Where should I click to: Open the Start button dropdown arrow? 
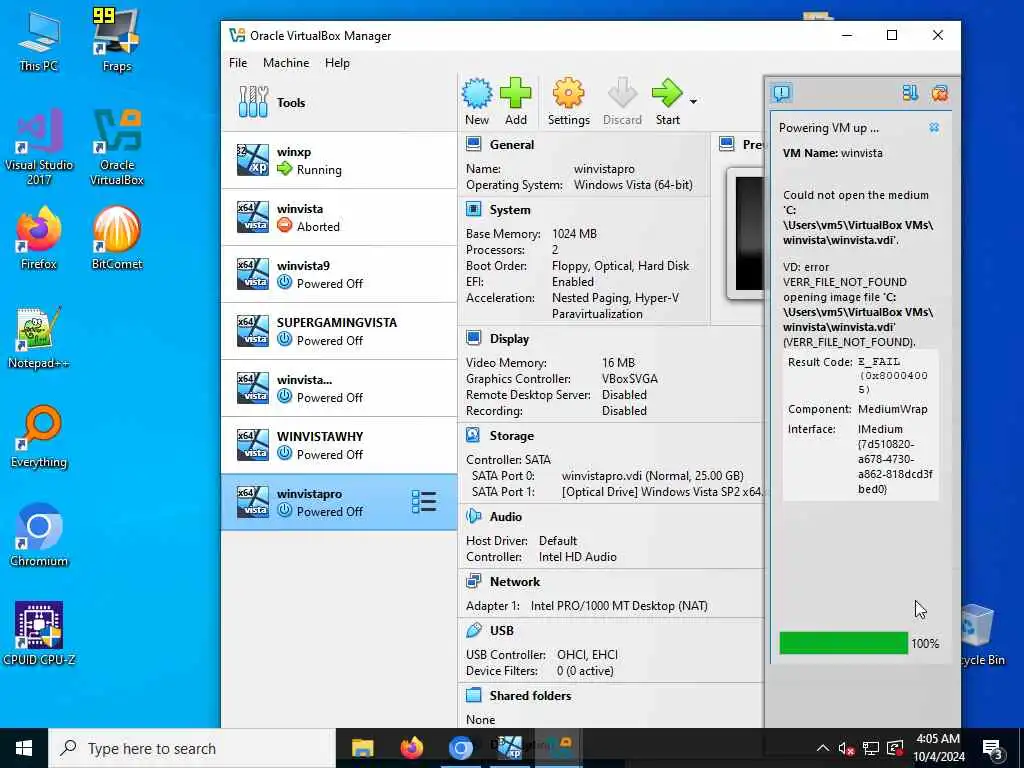[693, 101]
